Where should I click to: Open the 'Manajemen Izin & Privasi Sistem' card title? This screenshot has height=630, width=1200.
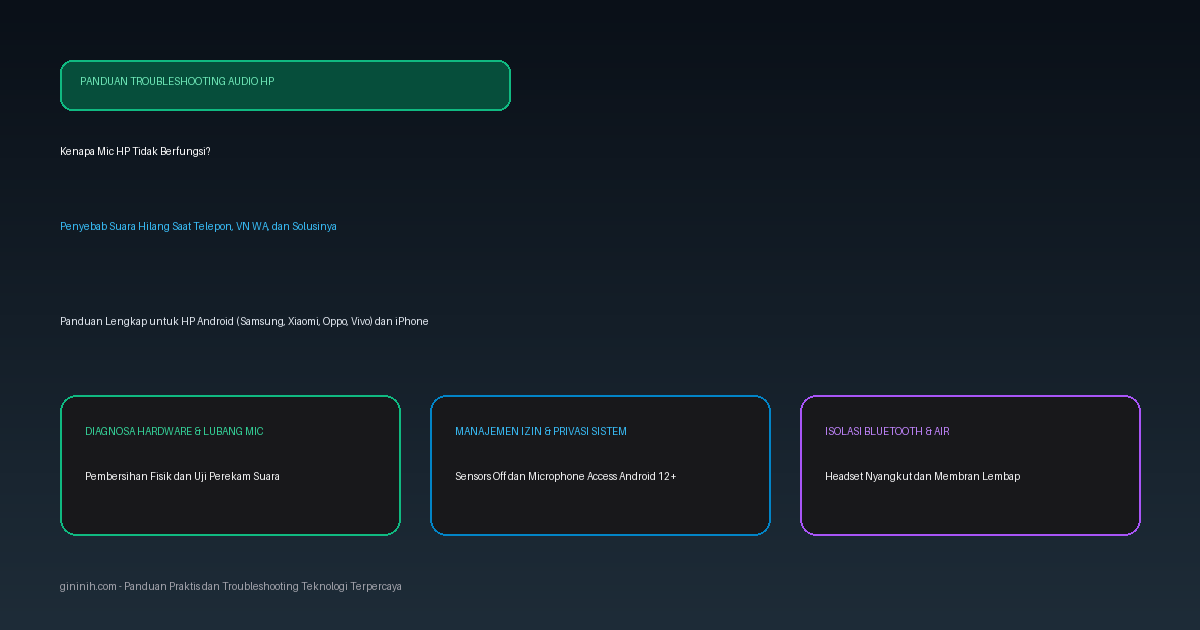pos(541,431)
